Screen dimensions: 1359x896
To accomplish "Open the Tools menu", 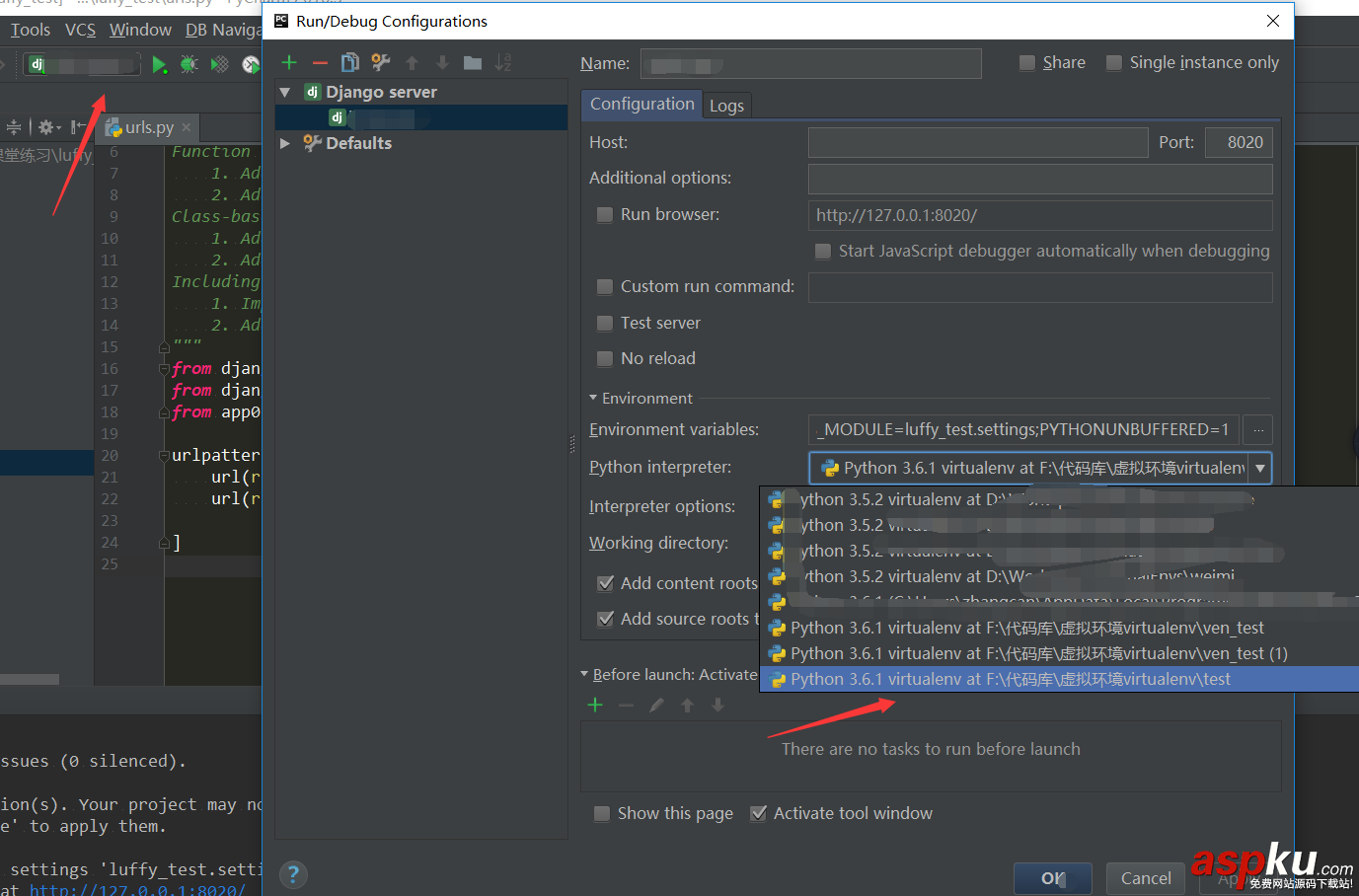I will (x=30, y=30).
